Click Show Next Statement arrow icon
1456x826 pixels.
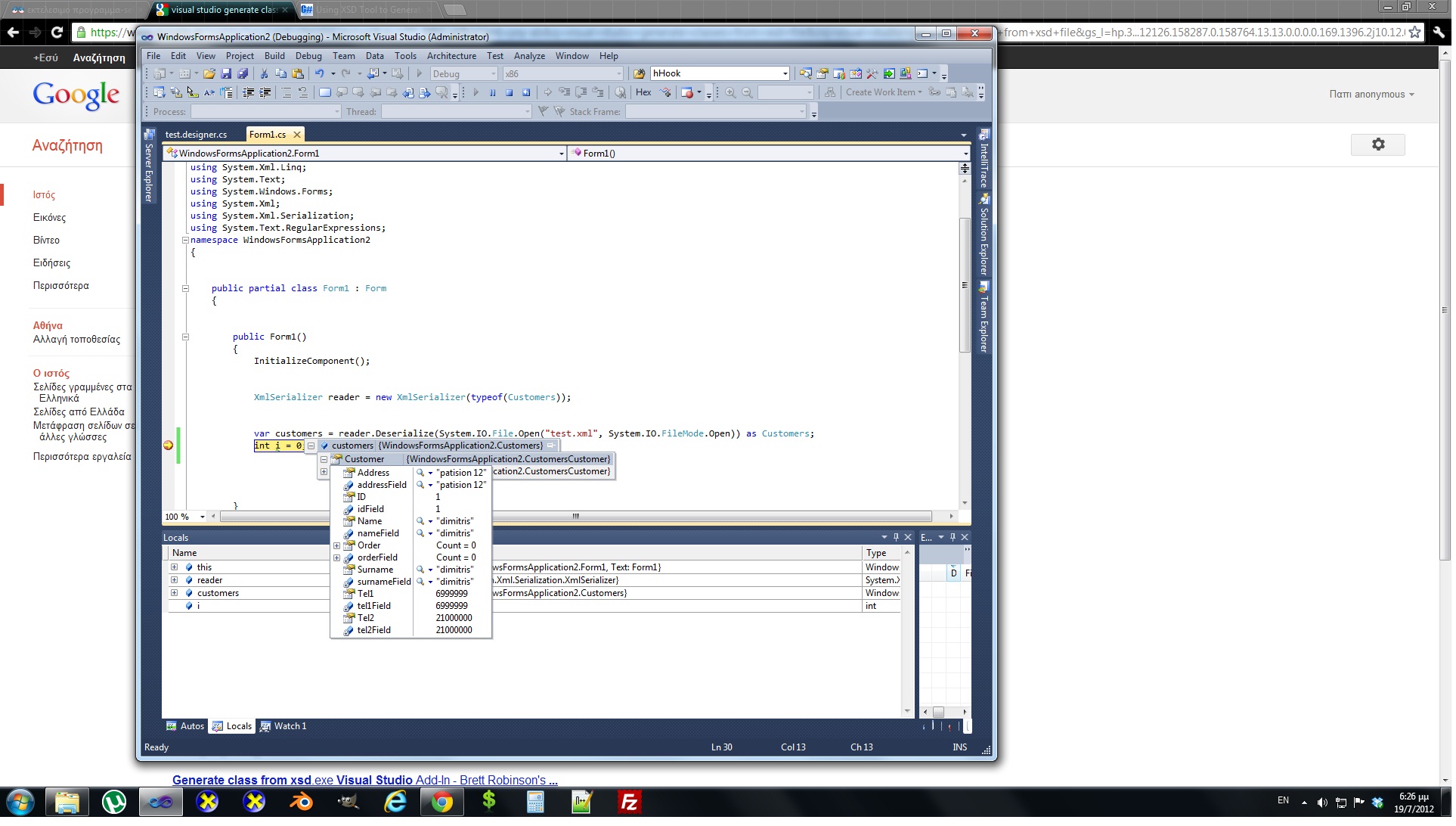547,92
